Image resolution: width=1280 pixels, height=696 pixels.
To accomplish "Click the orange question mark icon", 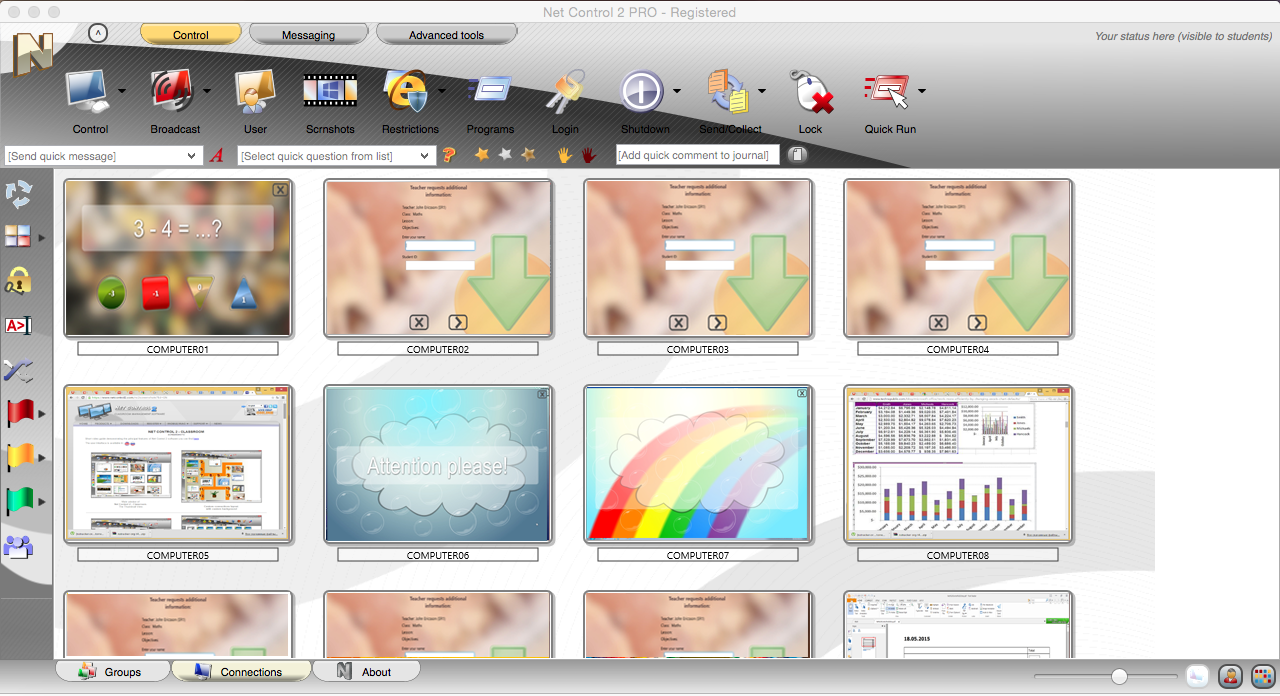I will point(449,155).
